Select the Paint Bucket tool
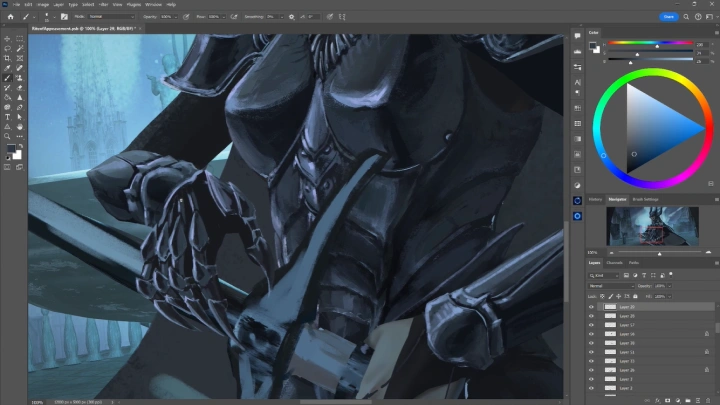The width and height of the screenshot is (720, 405). 7,97
